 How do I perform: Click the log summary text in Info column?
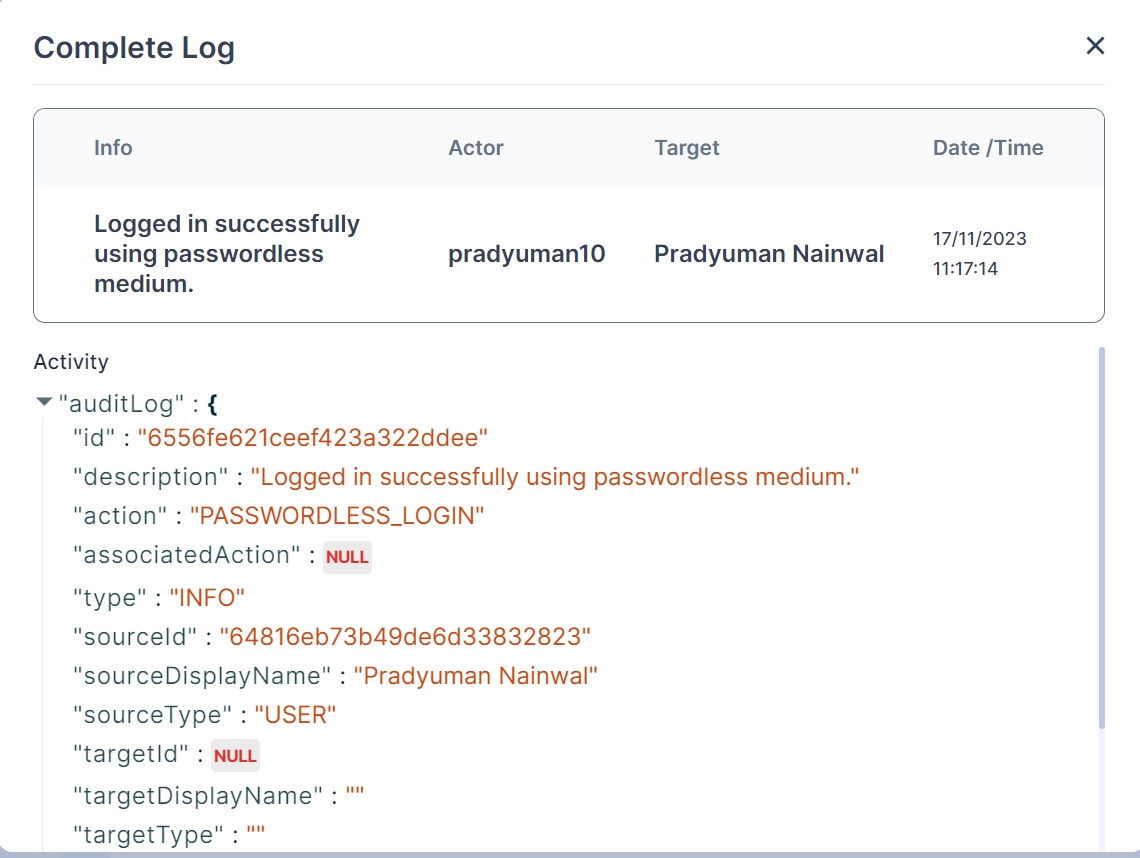[226, 254]
